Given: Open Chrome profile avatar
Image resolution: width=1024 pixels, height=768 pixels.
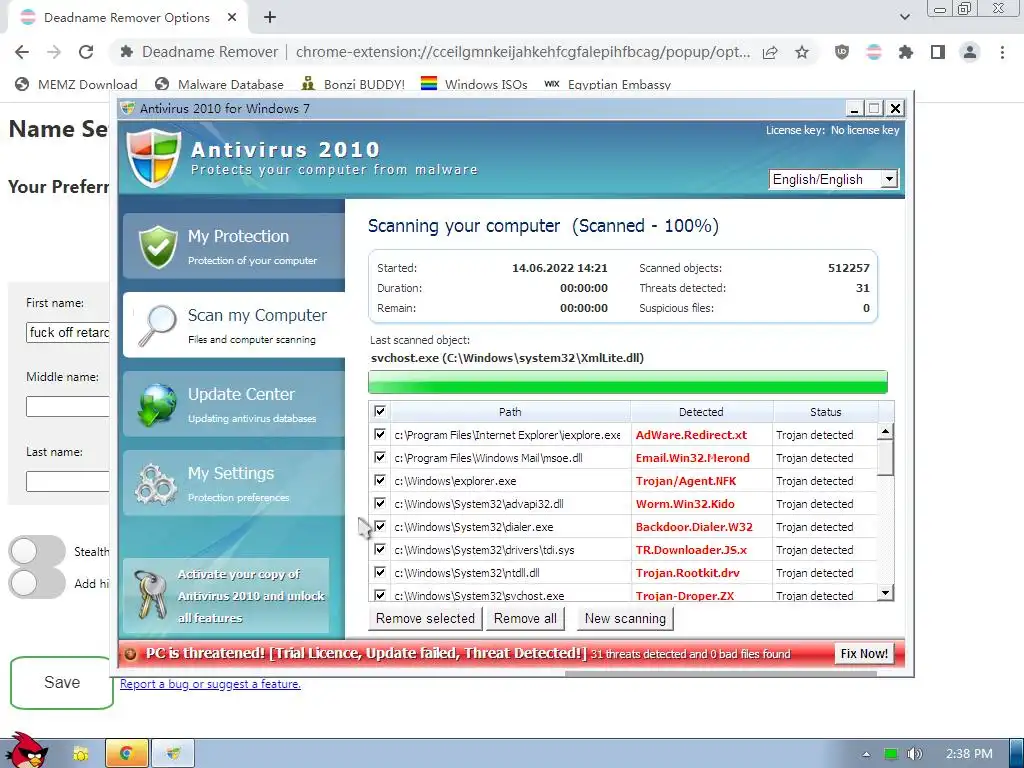Looking at the screenshot, I should 970,52.
